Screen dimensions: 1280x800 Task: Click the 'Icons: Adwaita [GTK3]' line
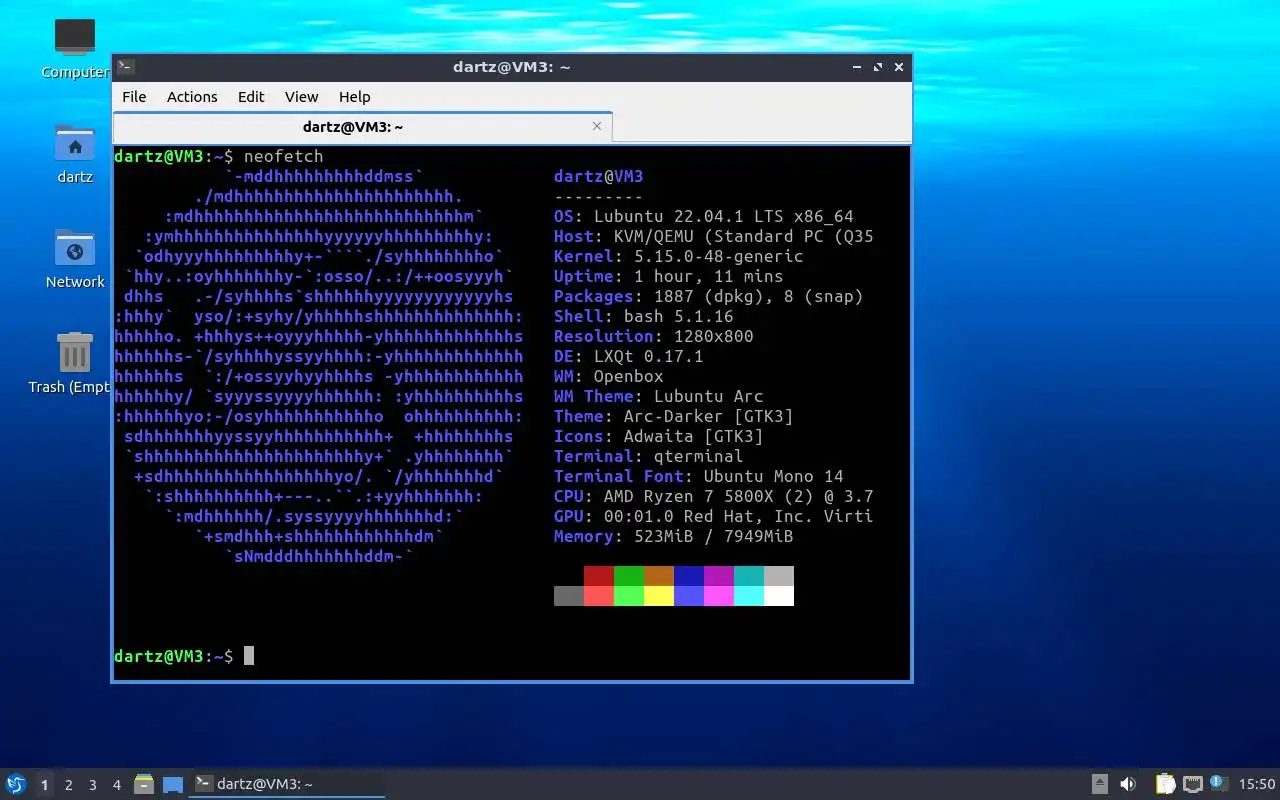tap(659, 436)
